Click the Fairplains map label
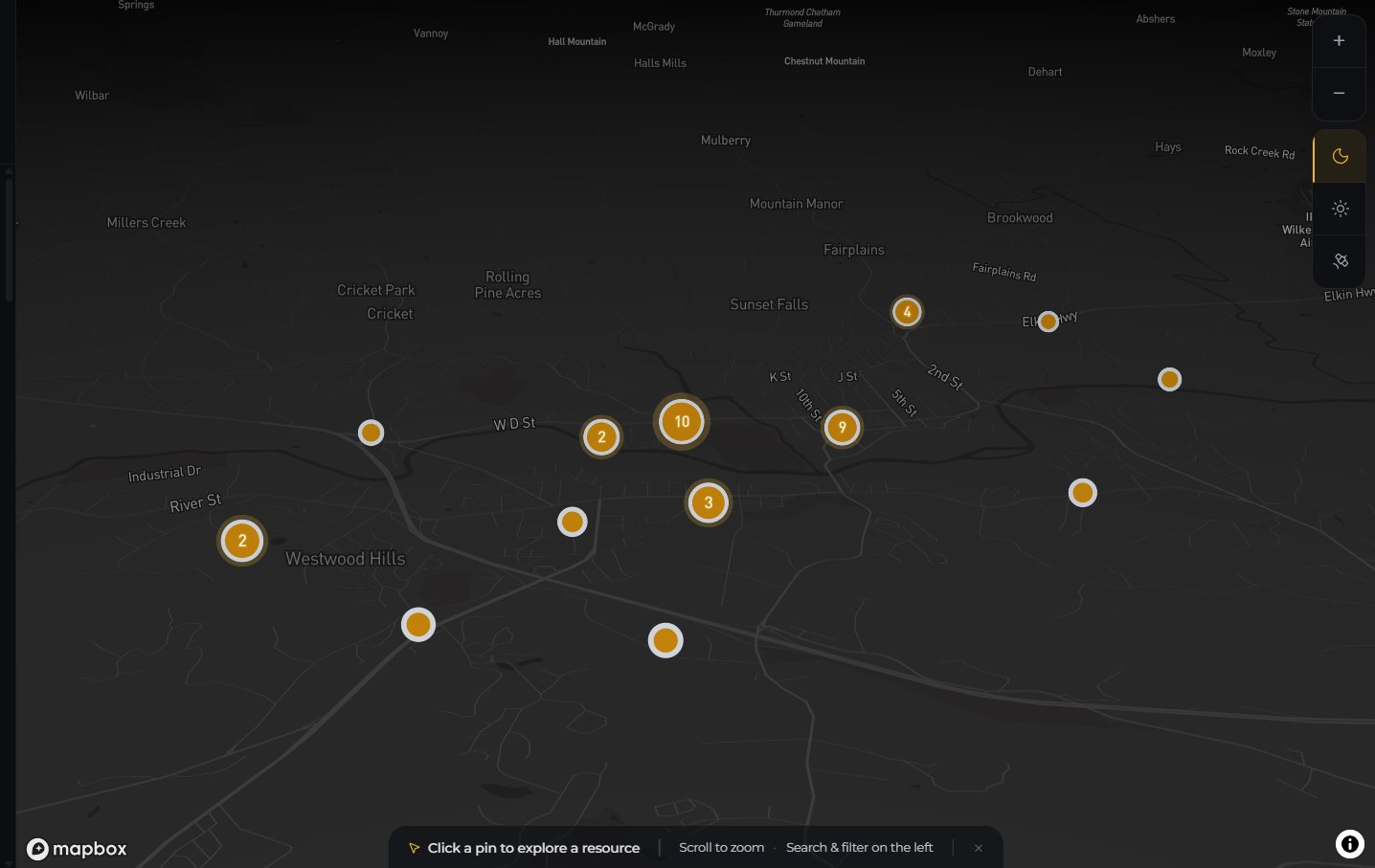 (x=854, y=250)
